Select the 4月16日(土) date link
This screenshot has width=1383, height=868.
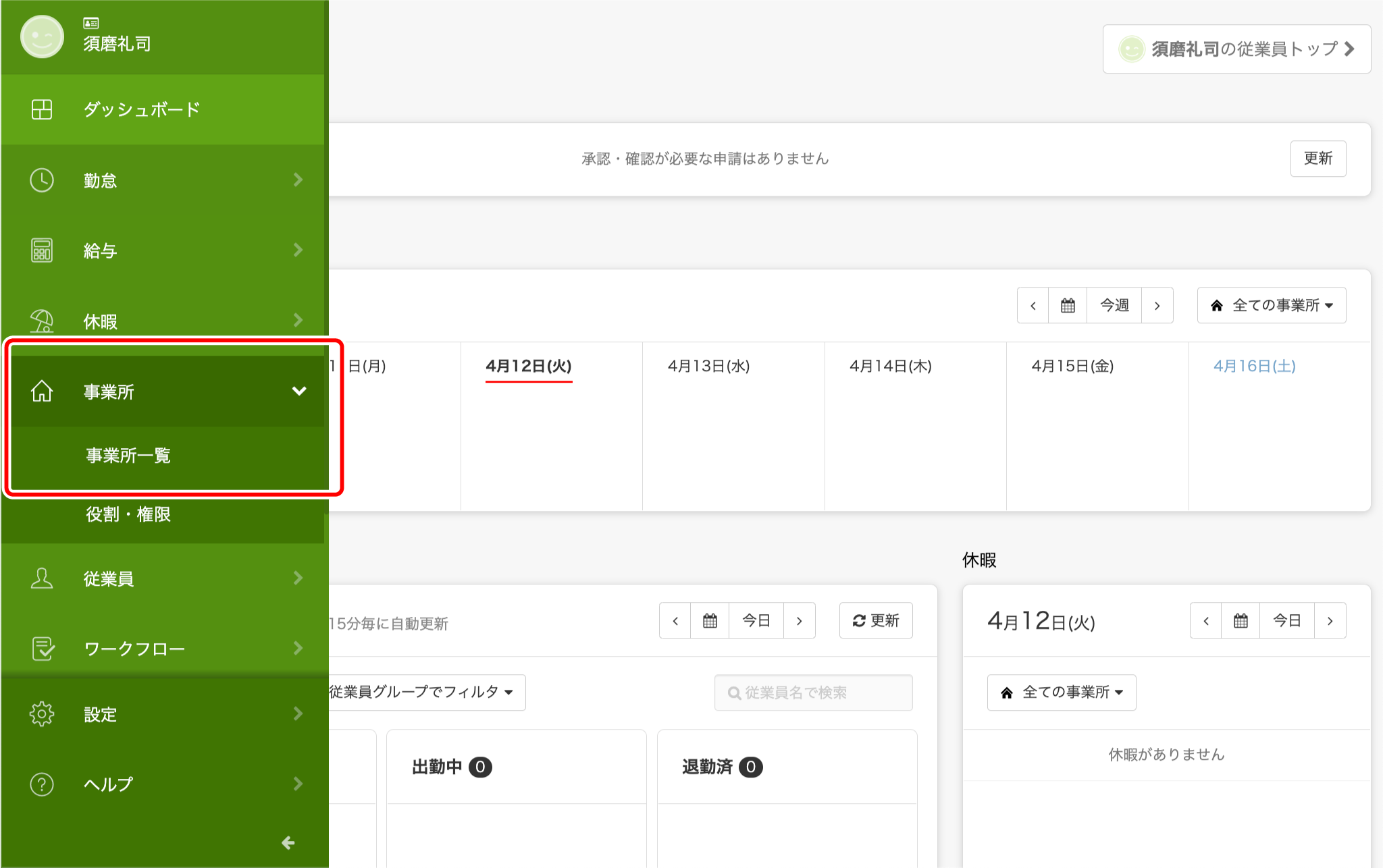point(1256,366)
